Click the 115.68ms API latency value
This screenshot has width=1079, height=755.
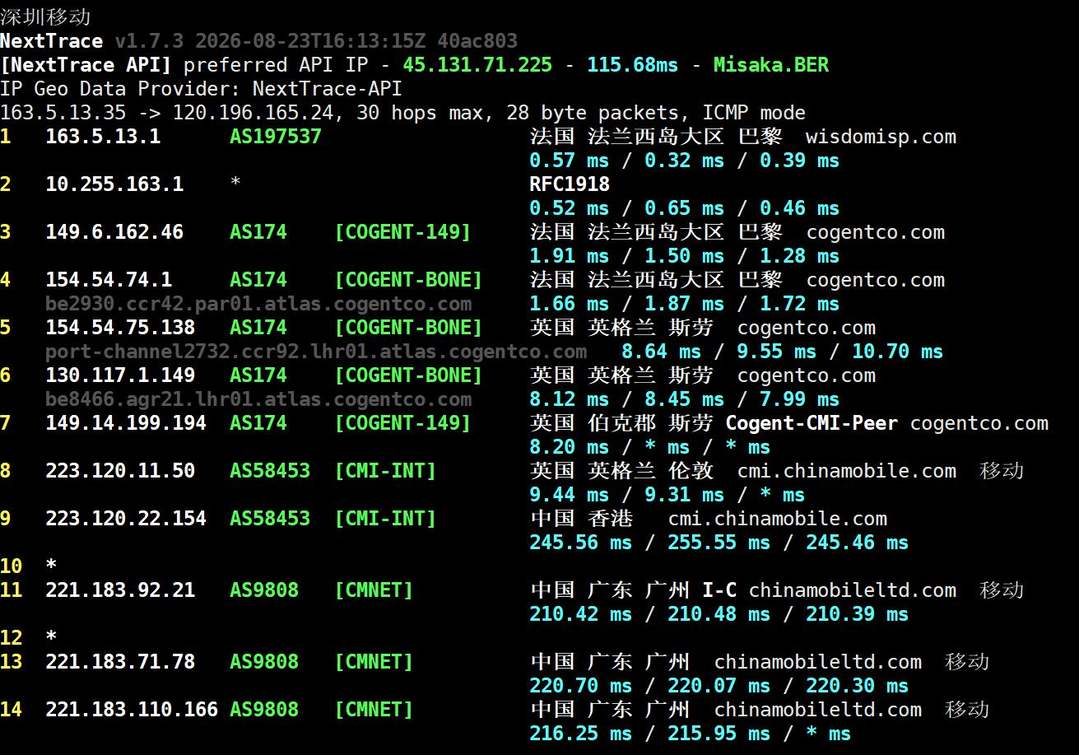click(632, 65)
